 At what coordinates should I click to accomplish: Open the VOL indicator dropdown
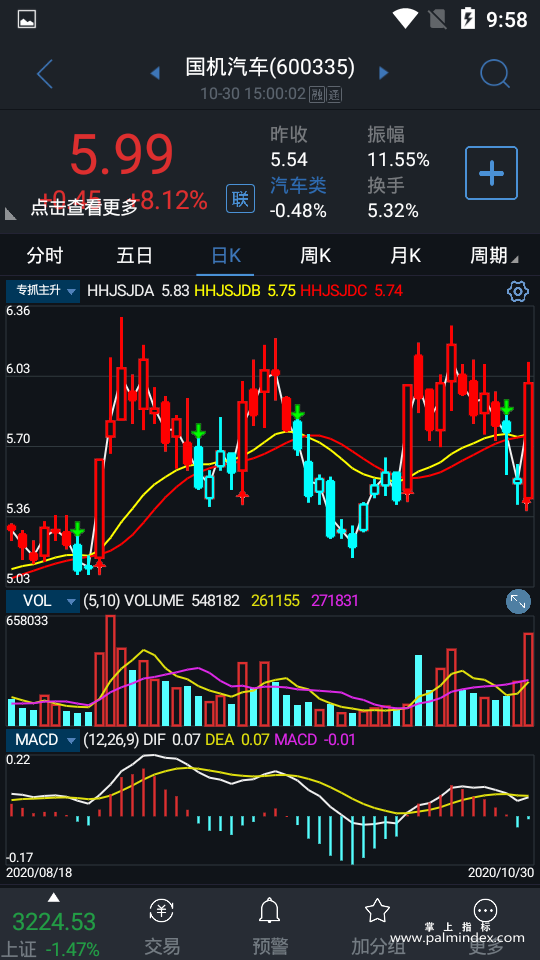(x=43, y=601)
